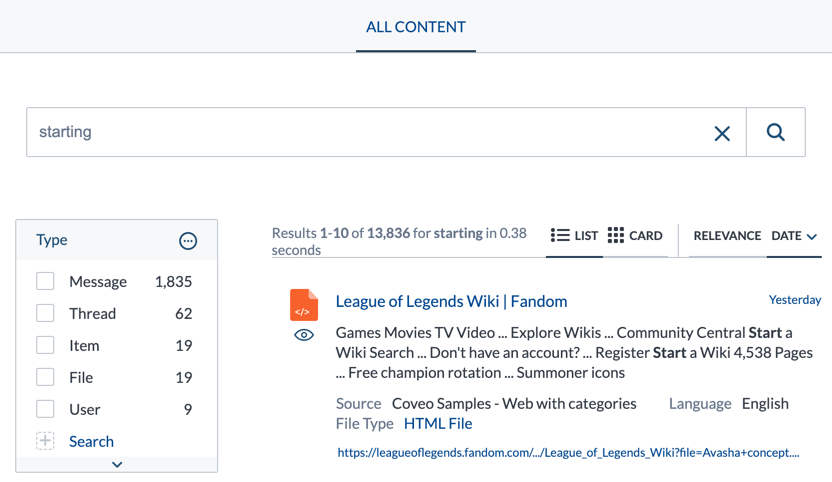Open quick view with the eye icon
The height and width of the screenshot is (482, 832).
pyautogui.click(x=304, y=335)
